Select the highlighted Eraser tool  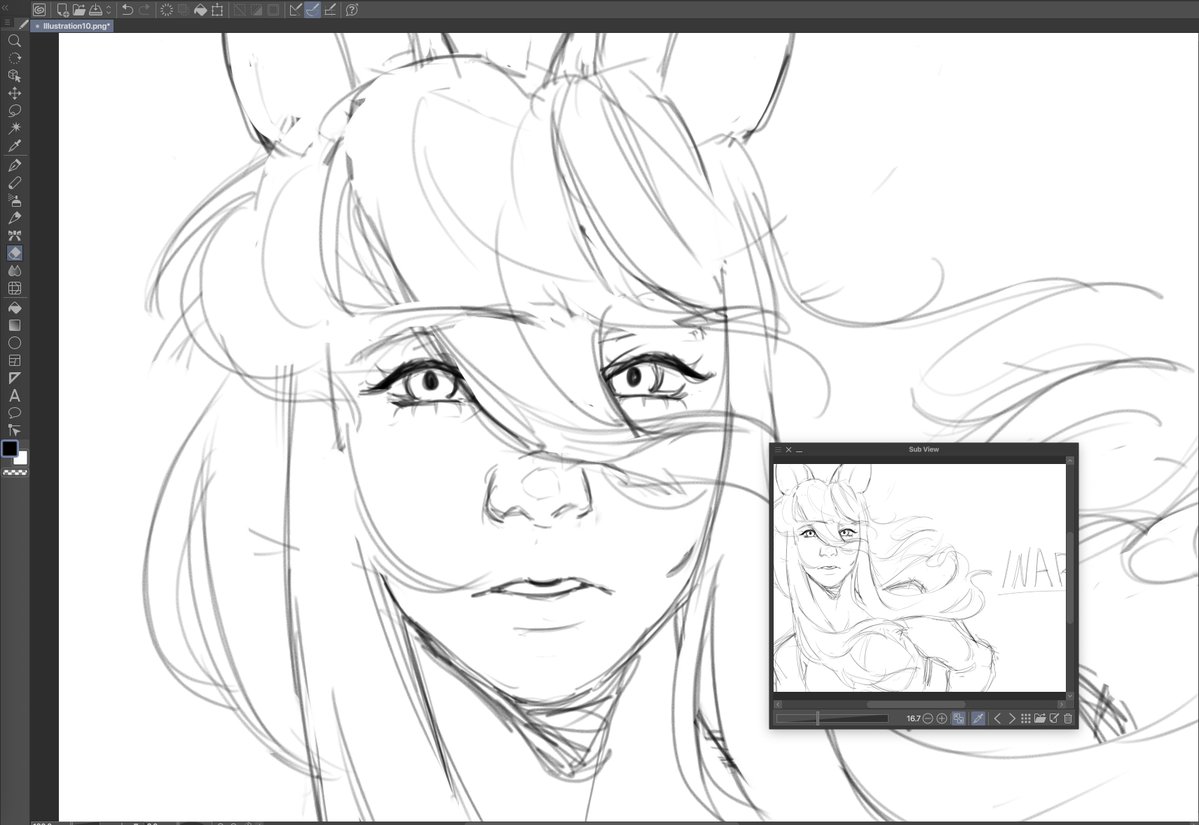[14, 253]
